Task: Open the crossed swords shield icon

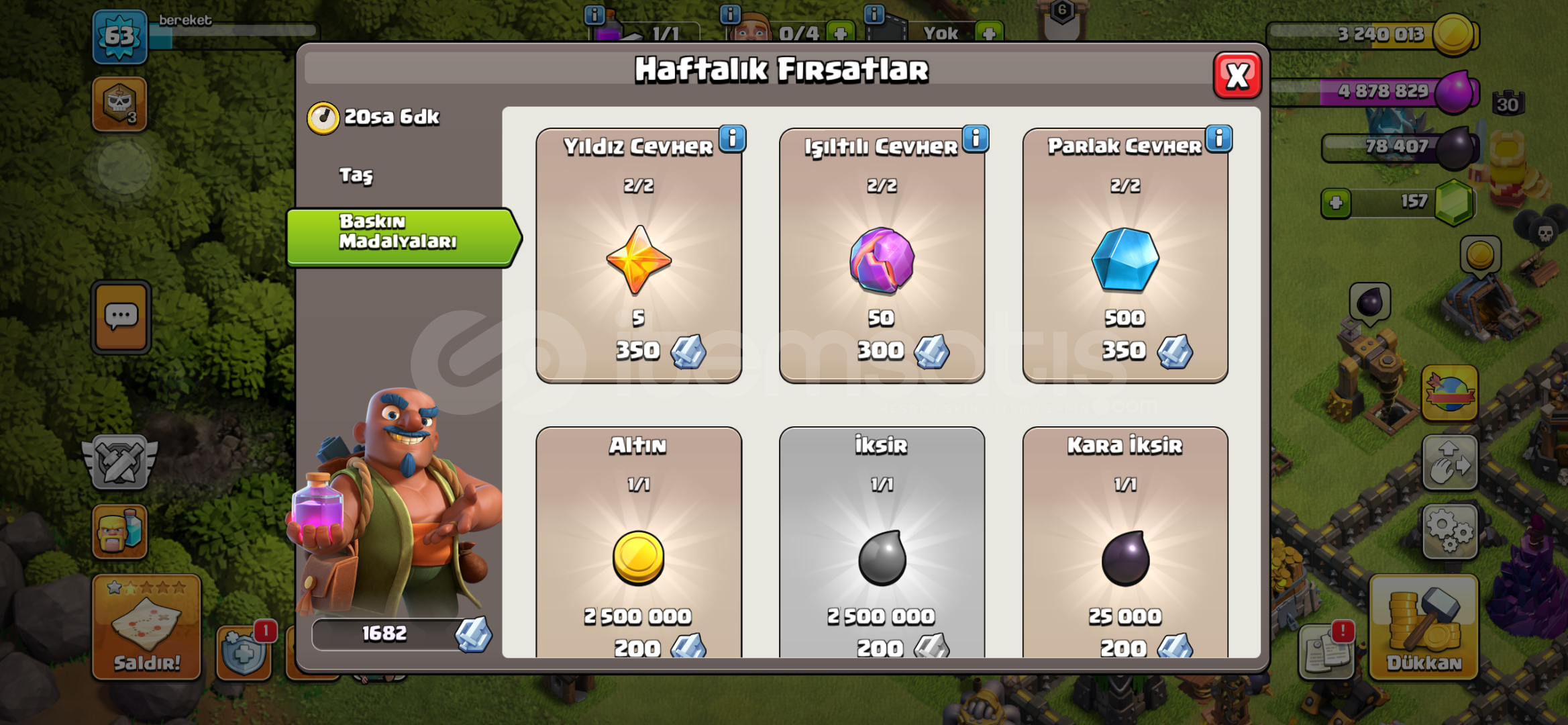Action: click(x=119, y=463)
